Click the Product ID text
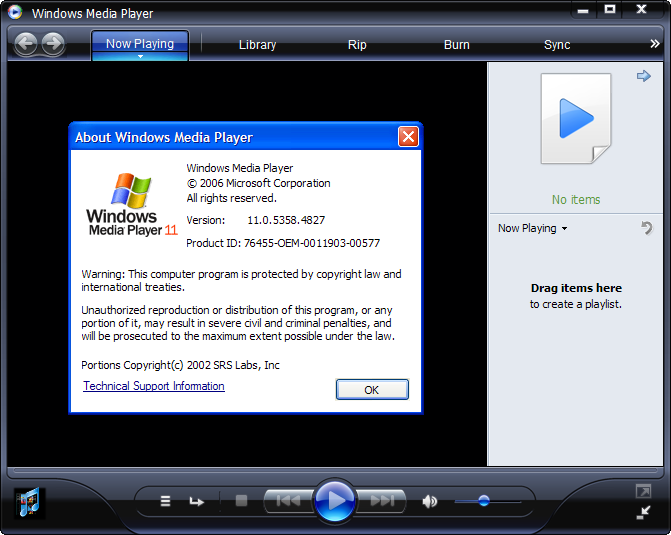The width and height of the screenshot is (671, 535). [x=283, y=243]
